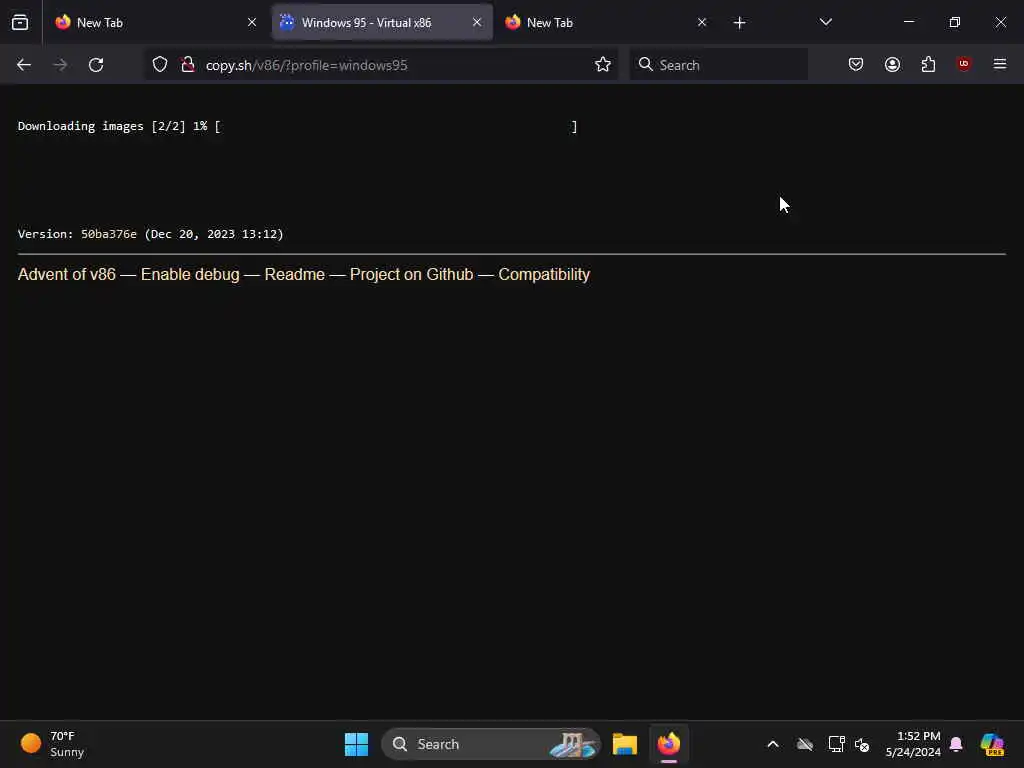Open the weather widget showing 70°F Sunny
Viewport: 1024px width, 768px height.
coord(53,744)
